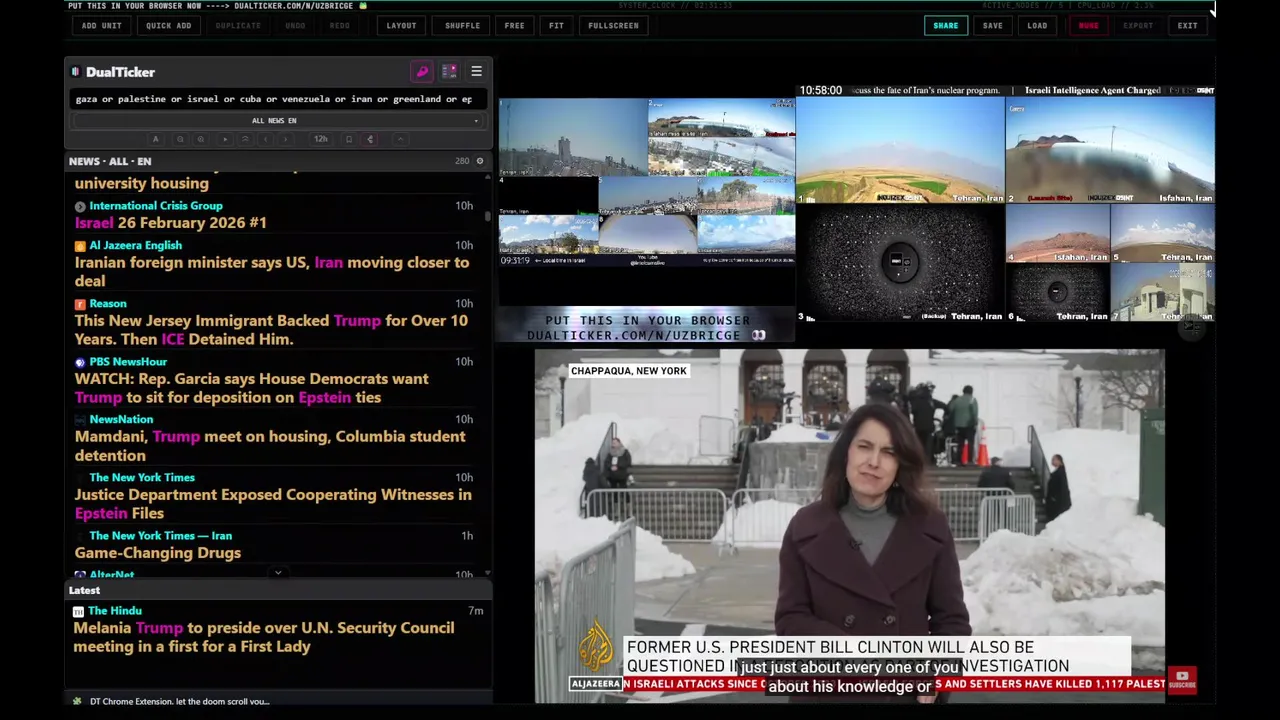1280x720 pixels.
Task: Open headline 'Israel 26 February 2026 #1'
Action: [x=171, y=223]
